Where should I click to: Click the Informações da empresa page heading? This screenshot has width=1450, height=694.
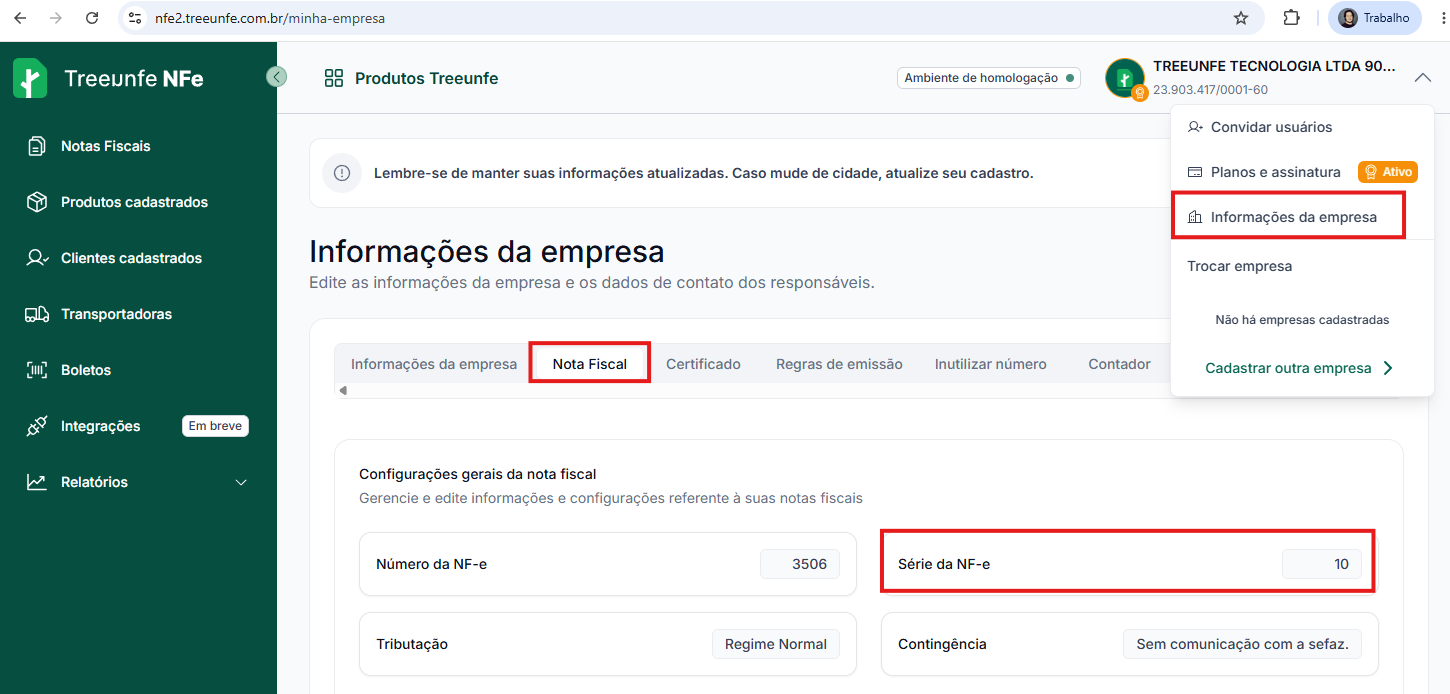(486, 251)
